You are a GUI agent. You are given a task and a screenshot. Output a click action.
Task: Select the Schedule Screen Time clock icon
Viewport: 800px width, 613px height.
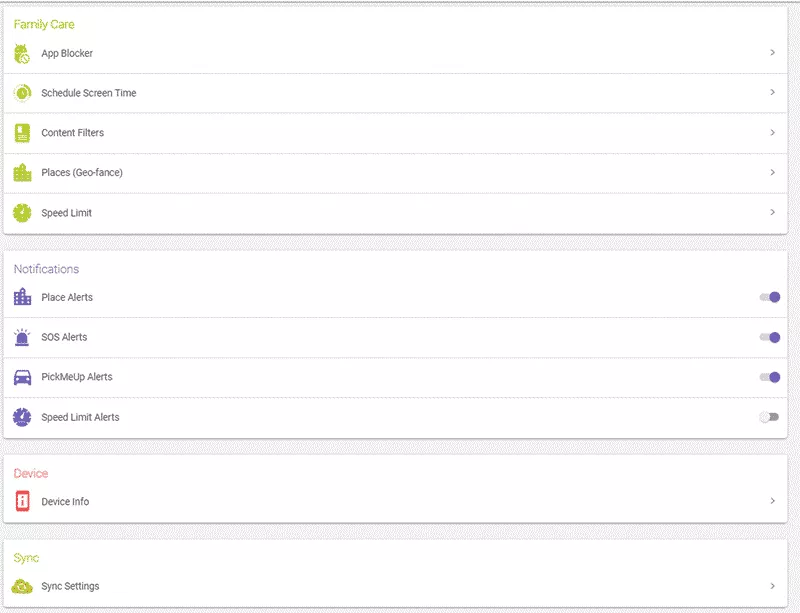(22, 92)
